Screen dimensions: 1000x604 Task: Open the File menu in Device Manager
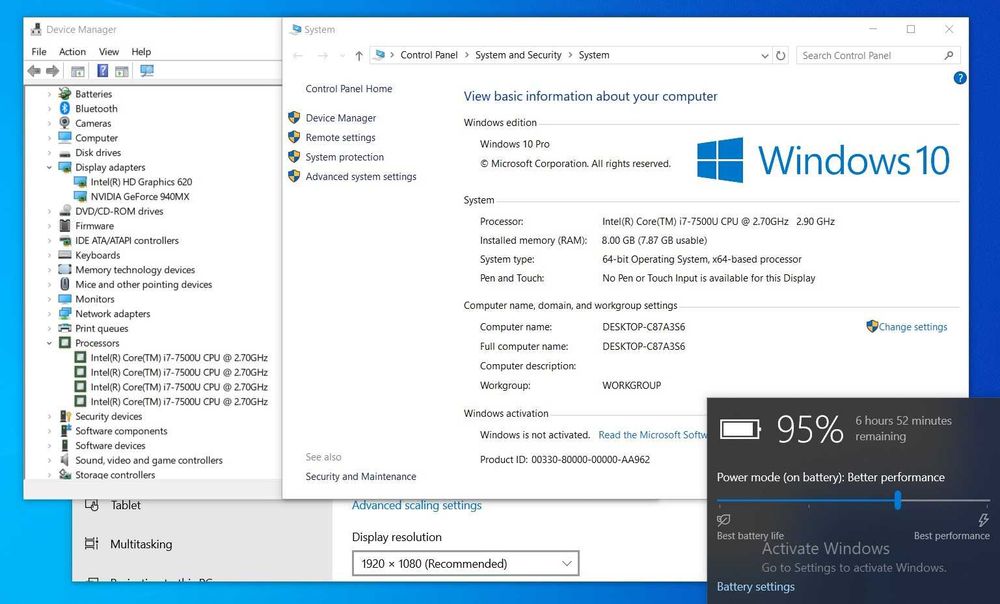[39, 52]
